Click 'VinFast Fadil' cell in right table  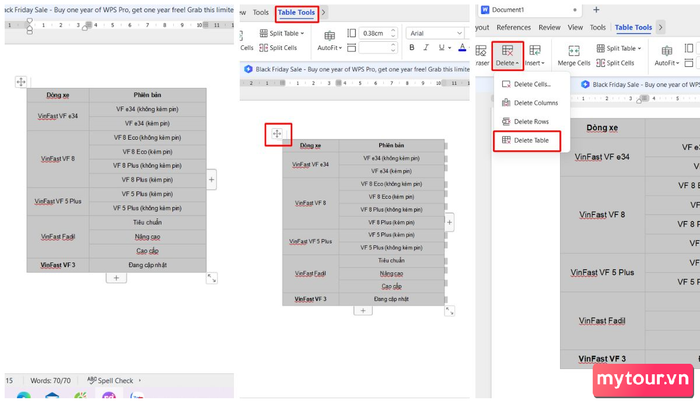(x=602, y=321)
